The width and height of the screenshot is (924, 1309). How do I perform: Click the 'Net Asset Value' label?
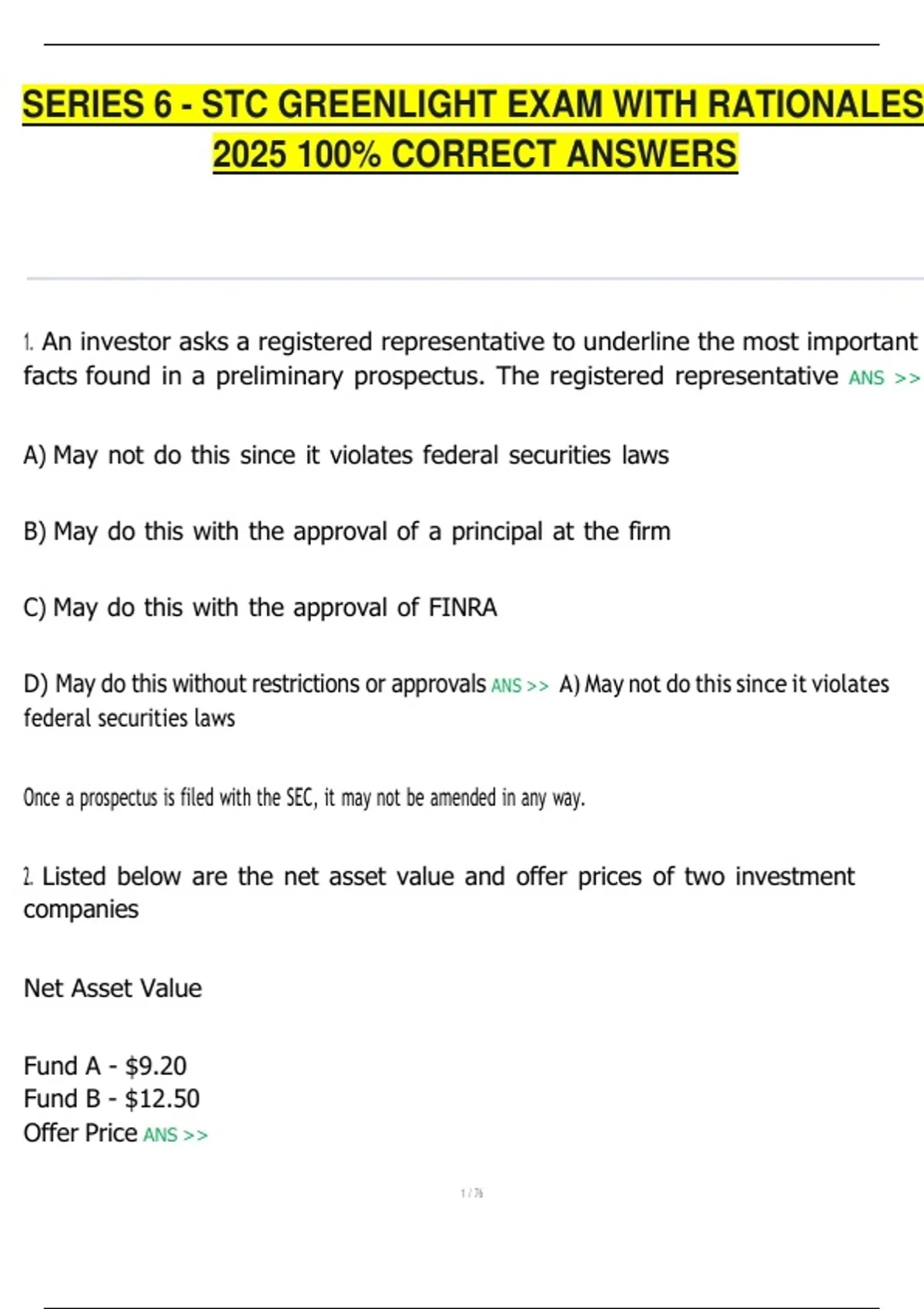coord(112,988)
